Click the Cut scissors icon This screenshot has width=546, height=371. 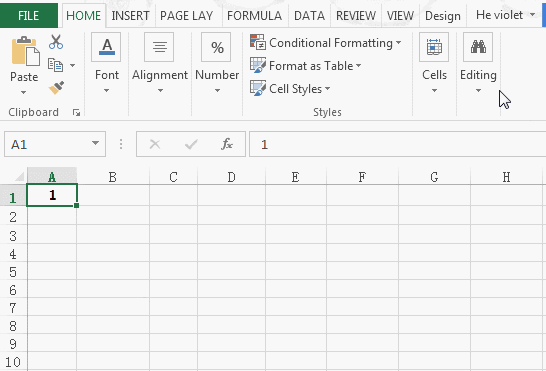[56, 42]
